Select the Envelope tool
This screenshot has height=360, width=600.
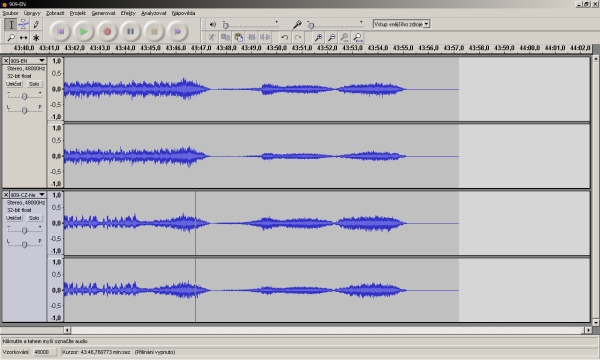click(x=23, y=24)
